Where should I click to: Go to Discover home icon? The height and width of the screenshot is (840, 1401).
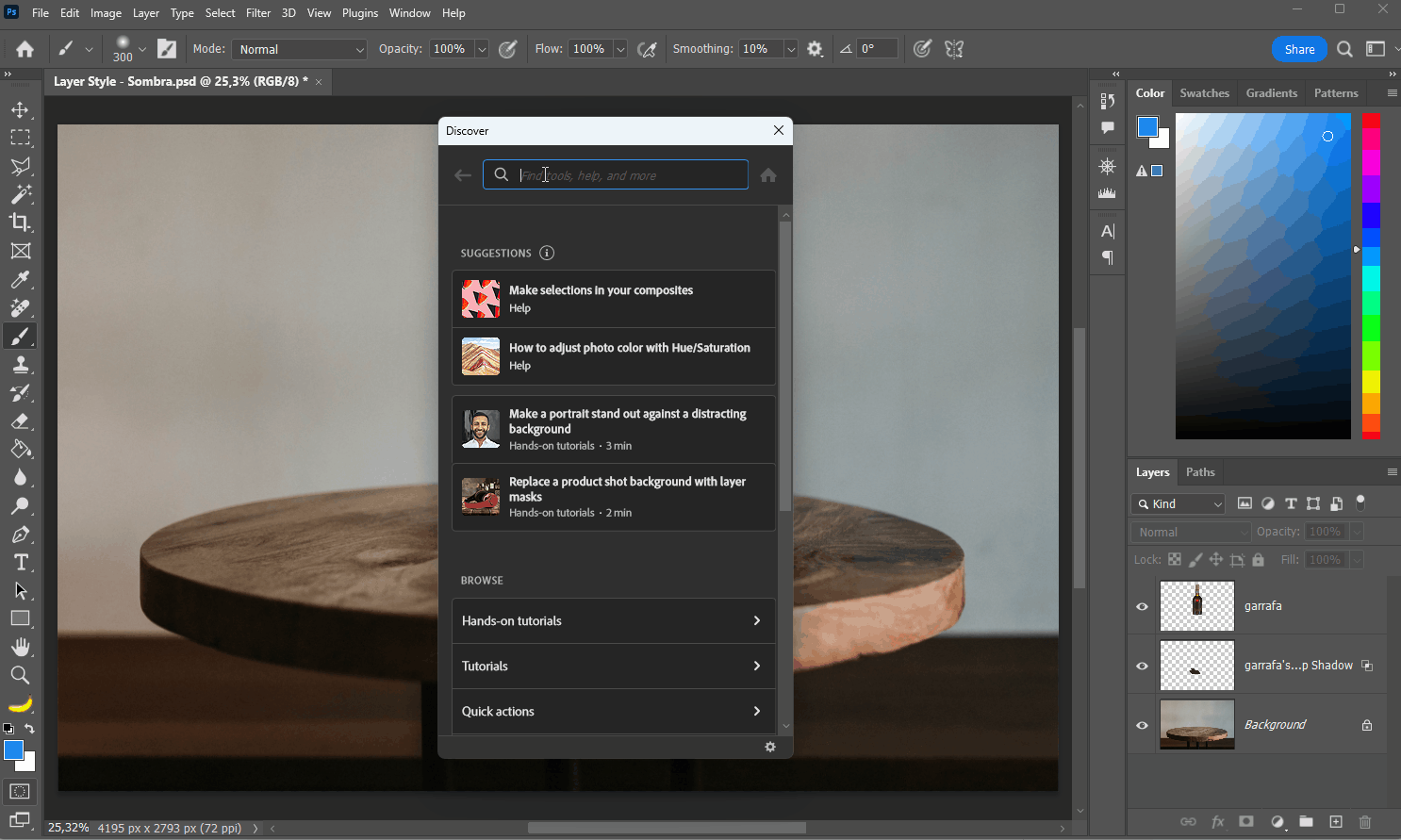point(768,175)
